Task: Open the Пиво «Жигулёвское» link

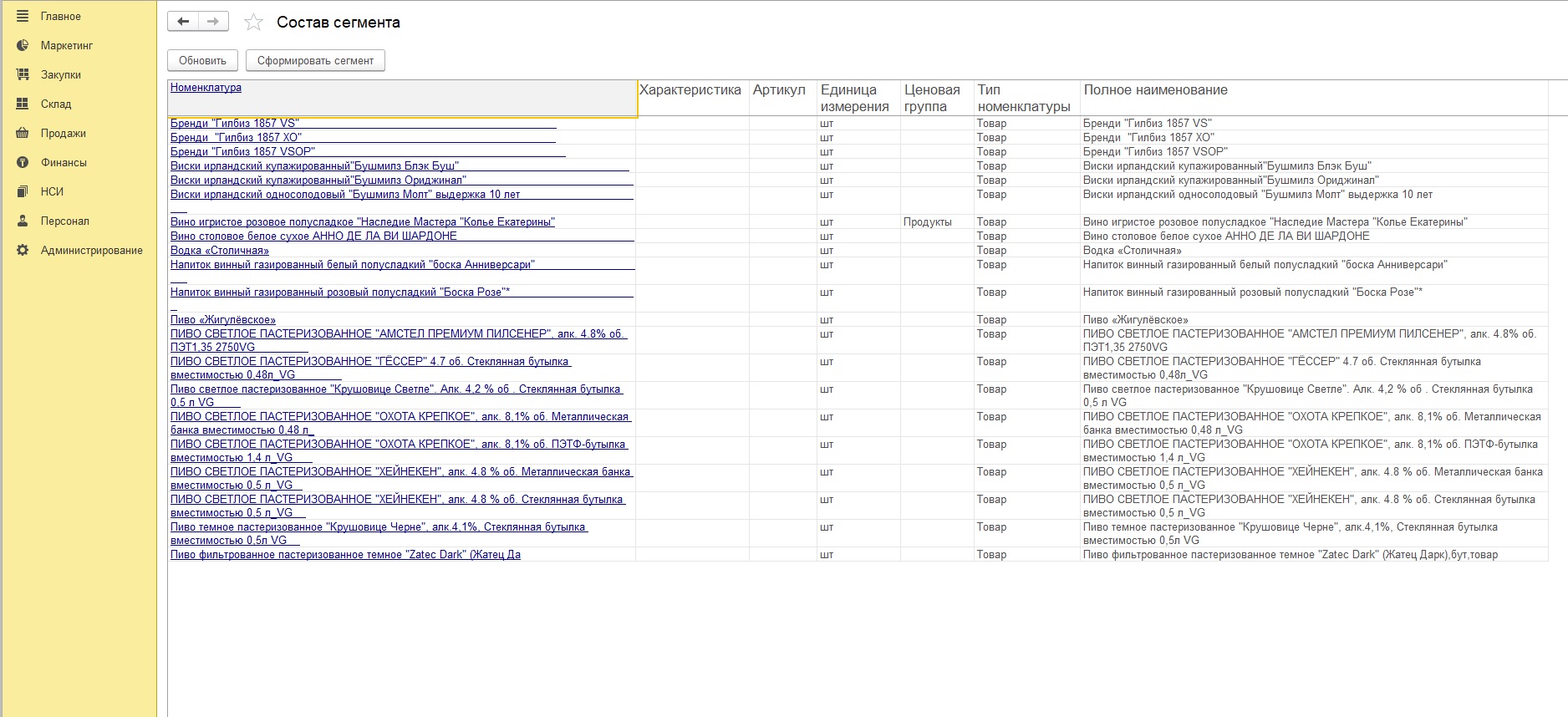Action: tap(223, 319)
